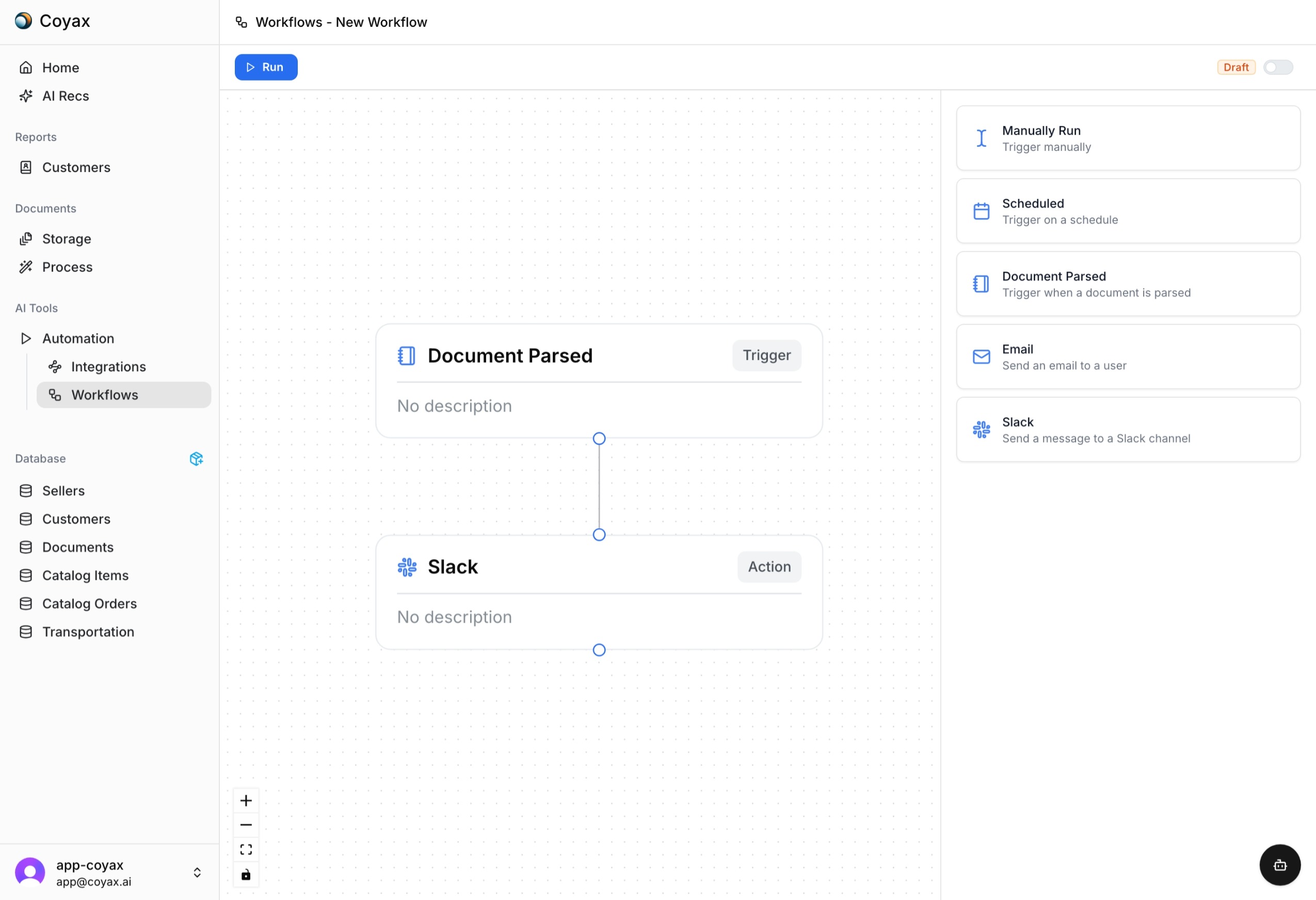
Task: Open the Catalog Orders database table
Action: point(89,603)
